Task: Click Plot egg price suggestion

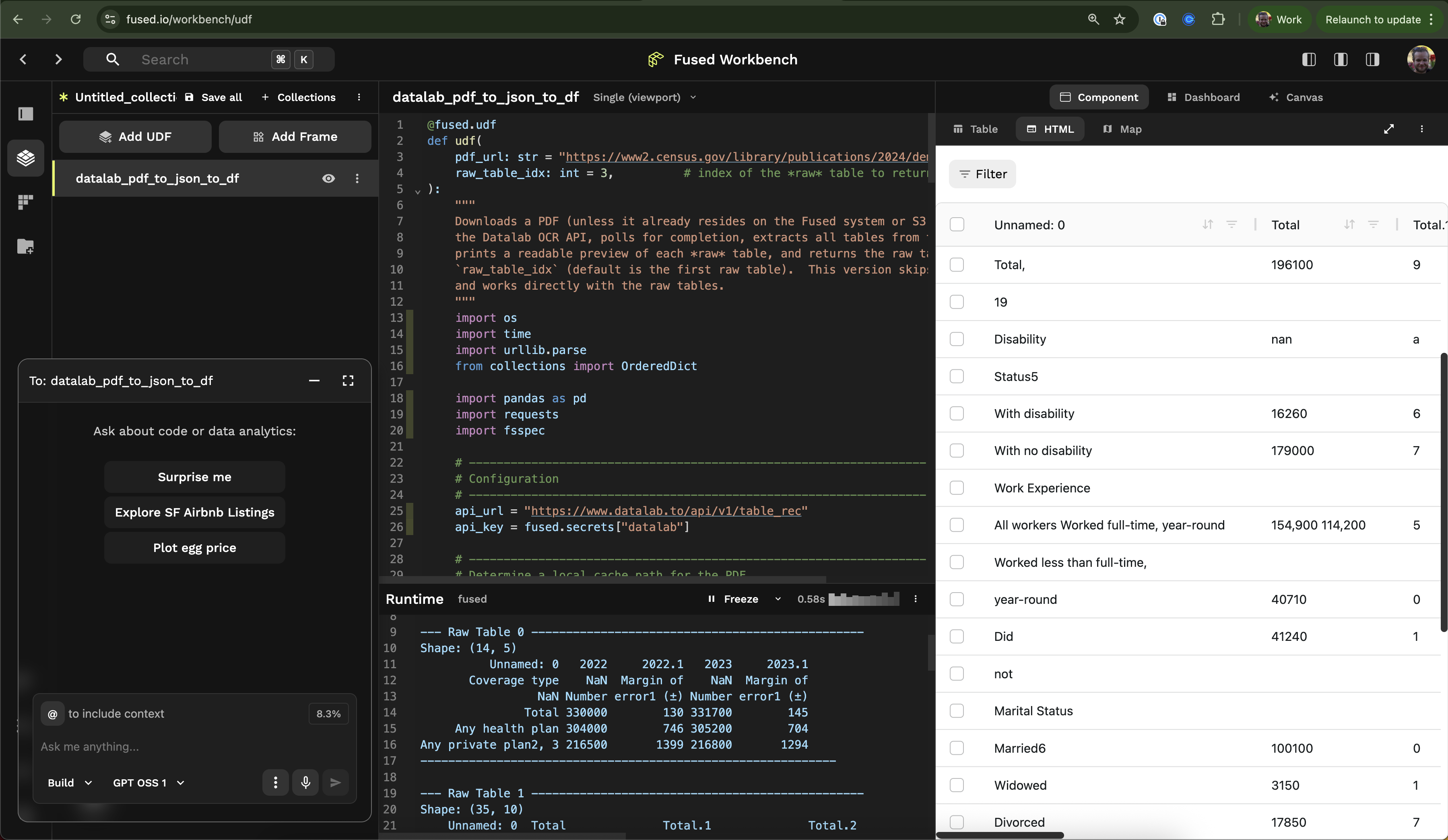Action: pyautogui.click(x=195, y=548)
